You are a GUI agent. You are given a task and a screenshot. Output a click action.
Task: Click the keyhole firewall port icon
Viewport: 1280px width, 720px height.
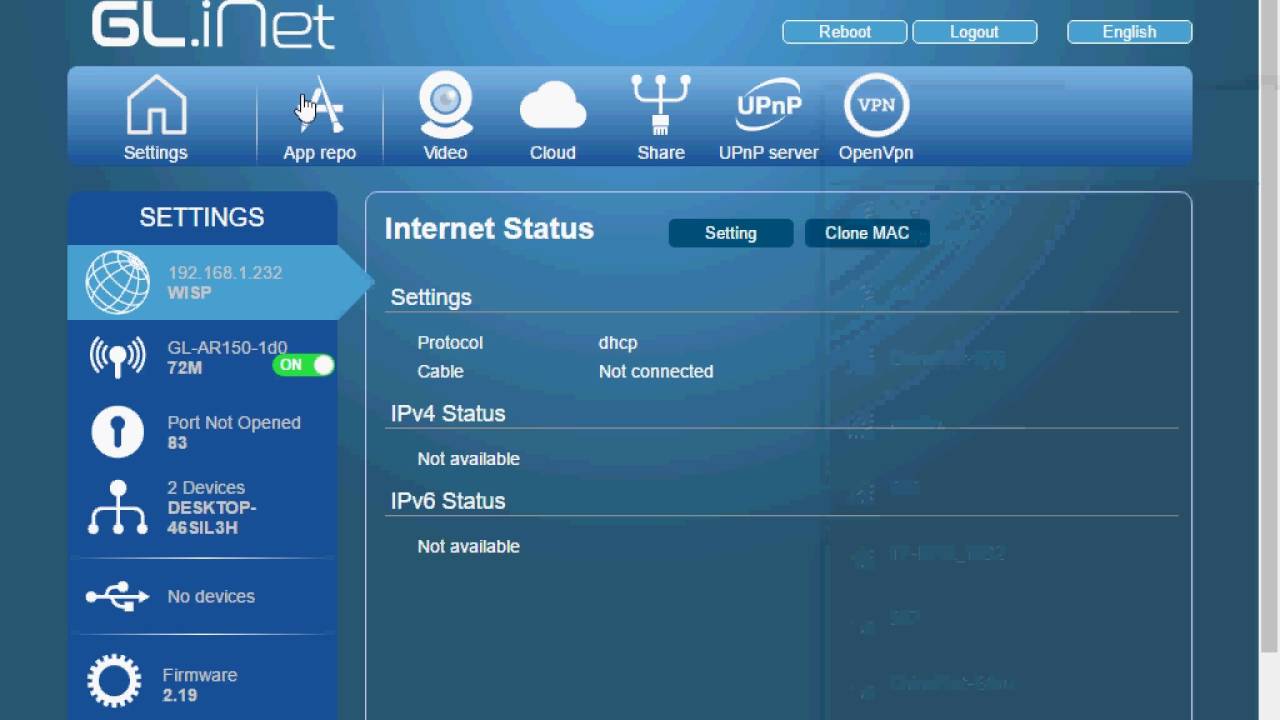click(117, 432)
